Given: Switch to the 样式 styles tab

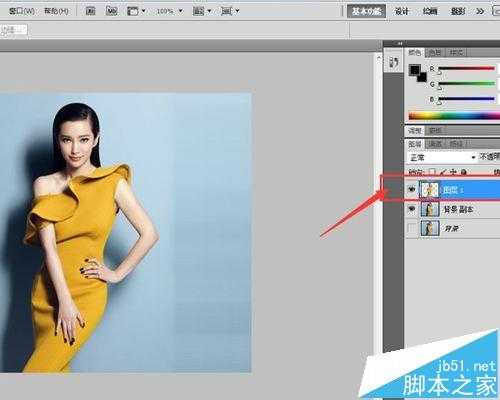Looking at the screenshot, I should pos(456,53).
